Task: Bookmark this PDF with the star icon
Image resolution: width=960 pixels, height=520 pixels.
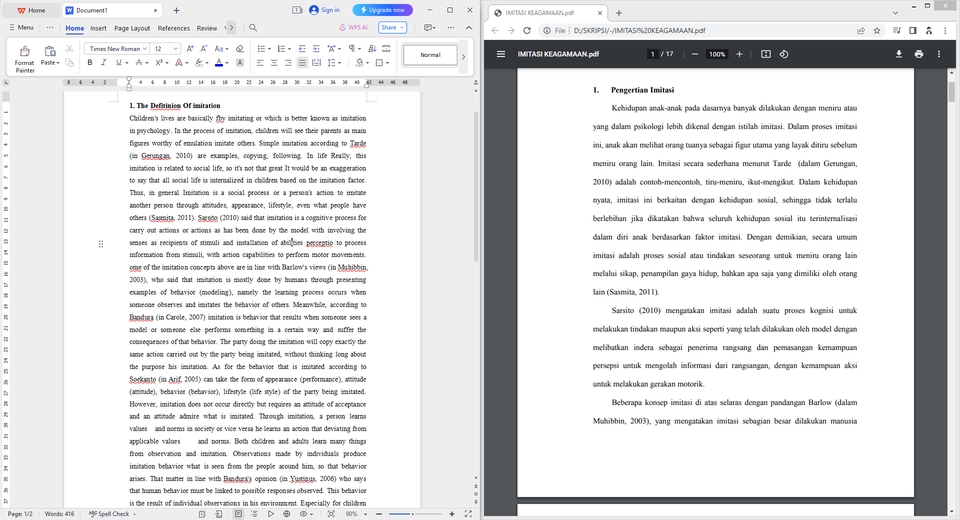Action: click(877, 30)
